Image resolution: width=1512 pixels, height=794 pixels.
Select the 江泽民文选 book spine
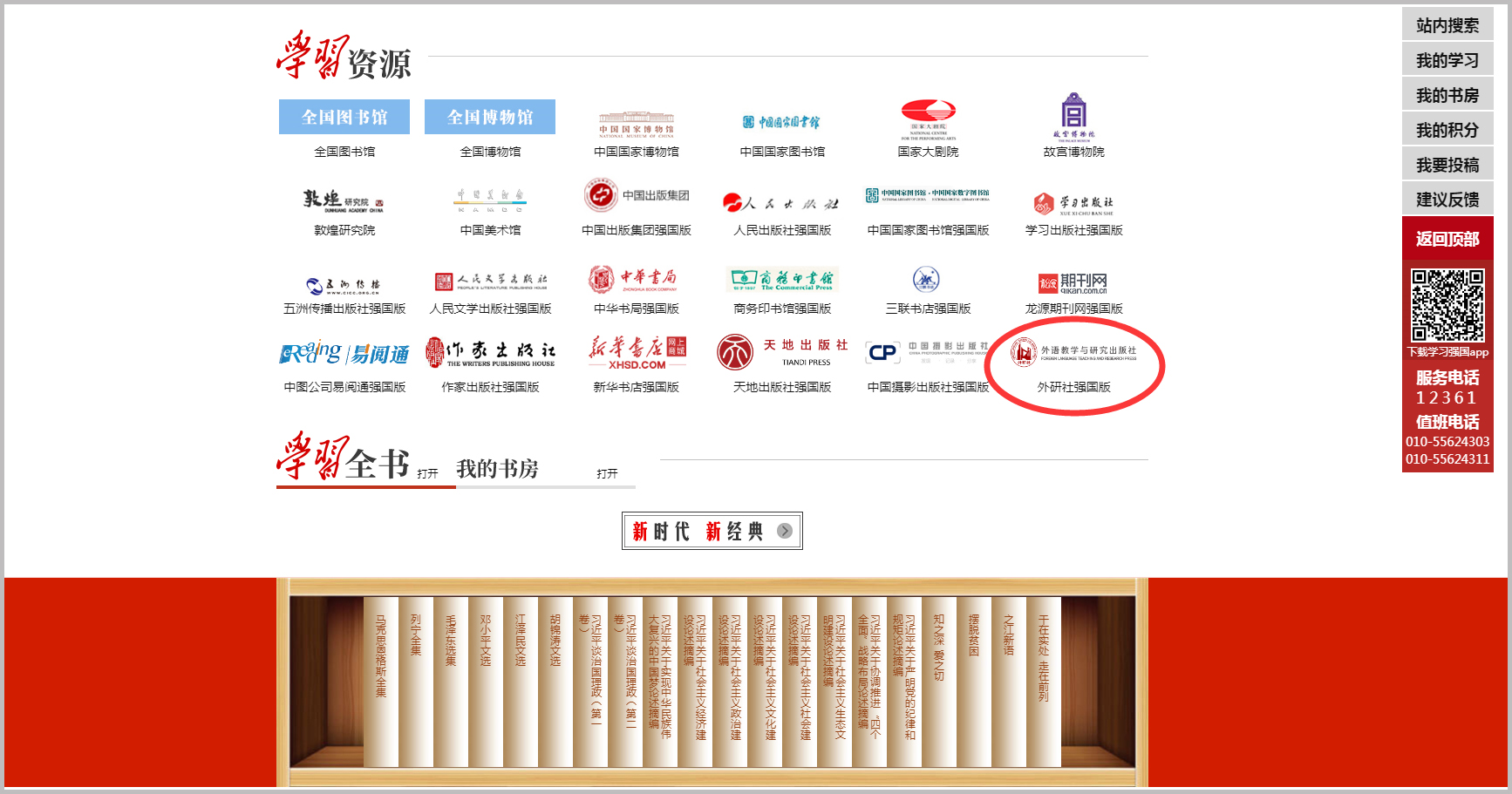521,682
